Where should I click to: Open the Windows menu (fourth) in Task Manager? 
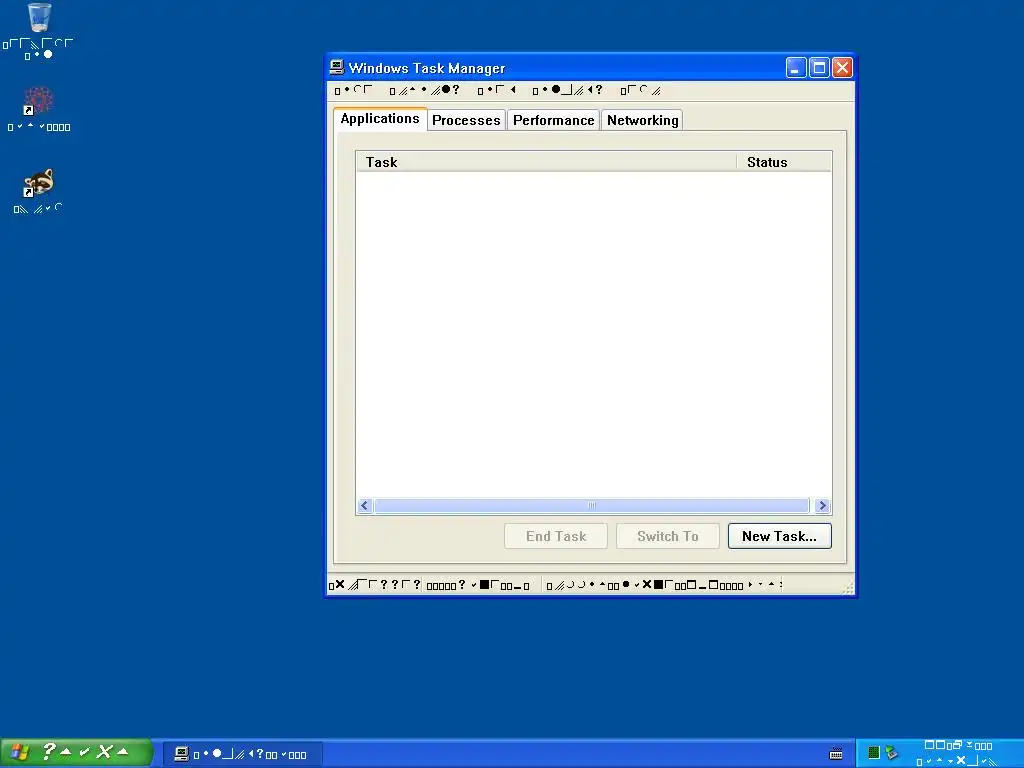[x=568, y=90]
